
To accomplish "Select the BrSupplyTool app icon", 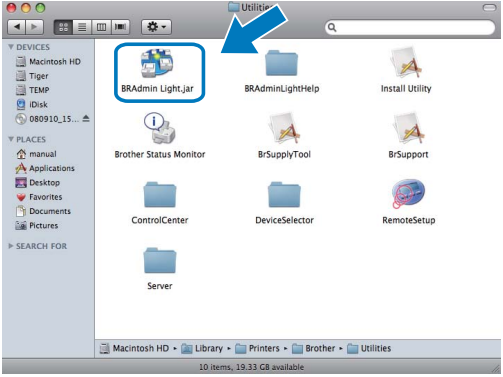I will point(284,128).
